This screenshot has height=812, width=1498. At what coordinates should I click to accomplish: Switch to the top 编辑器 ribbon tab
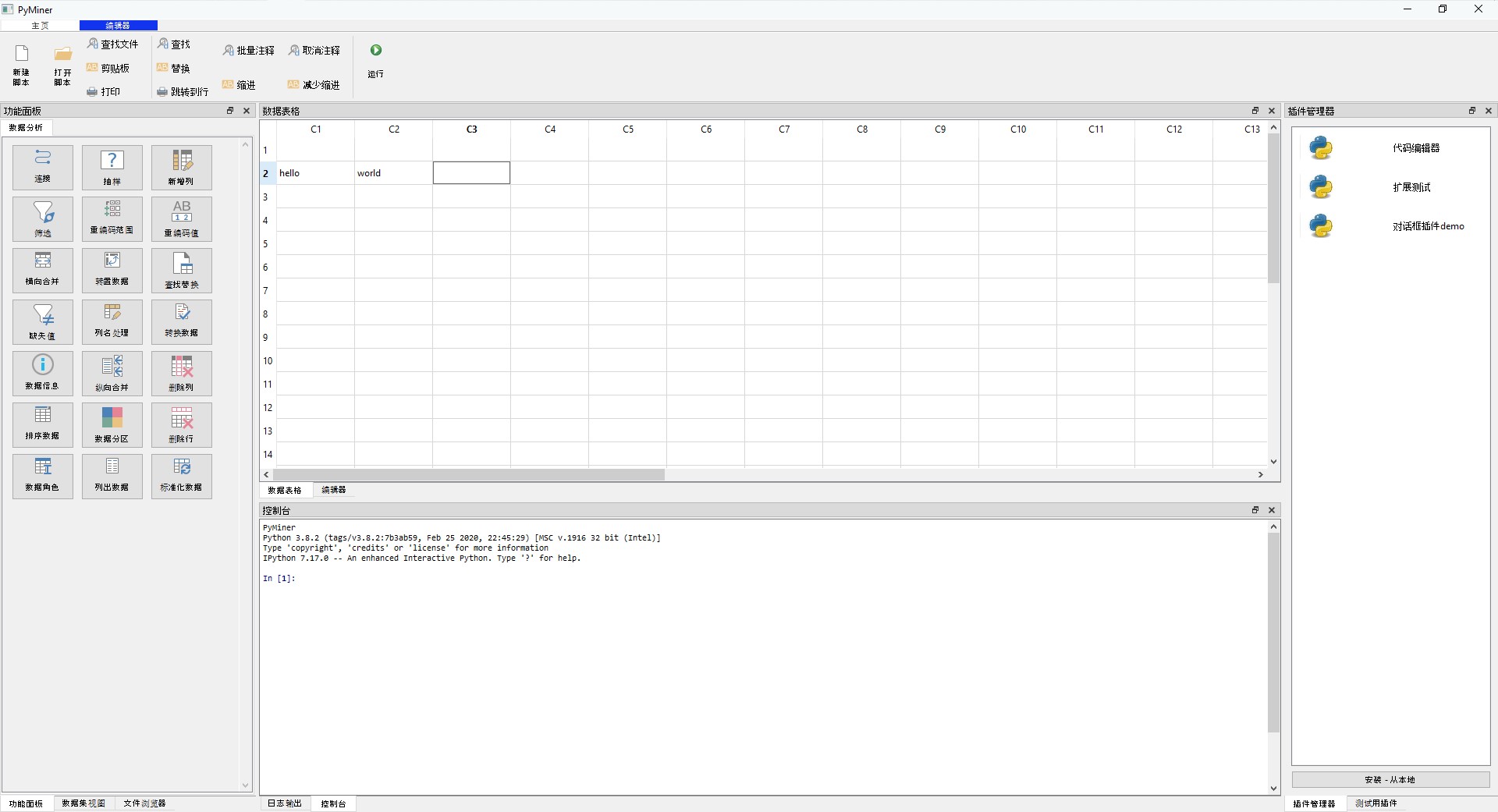click(x=118, y=26)
